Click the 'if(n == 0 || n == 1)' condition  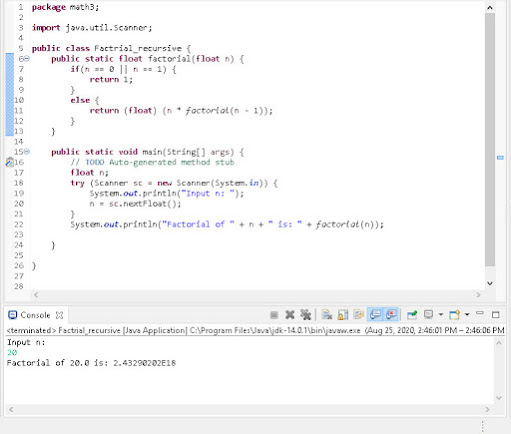[x=118, y=69]
